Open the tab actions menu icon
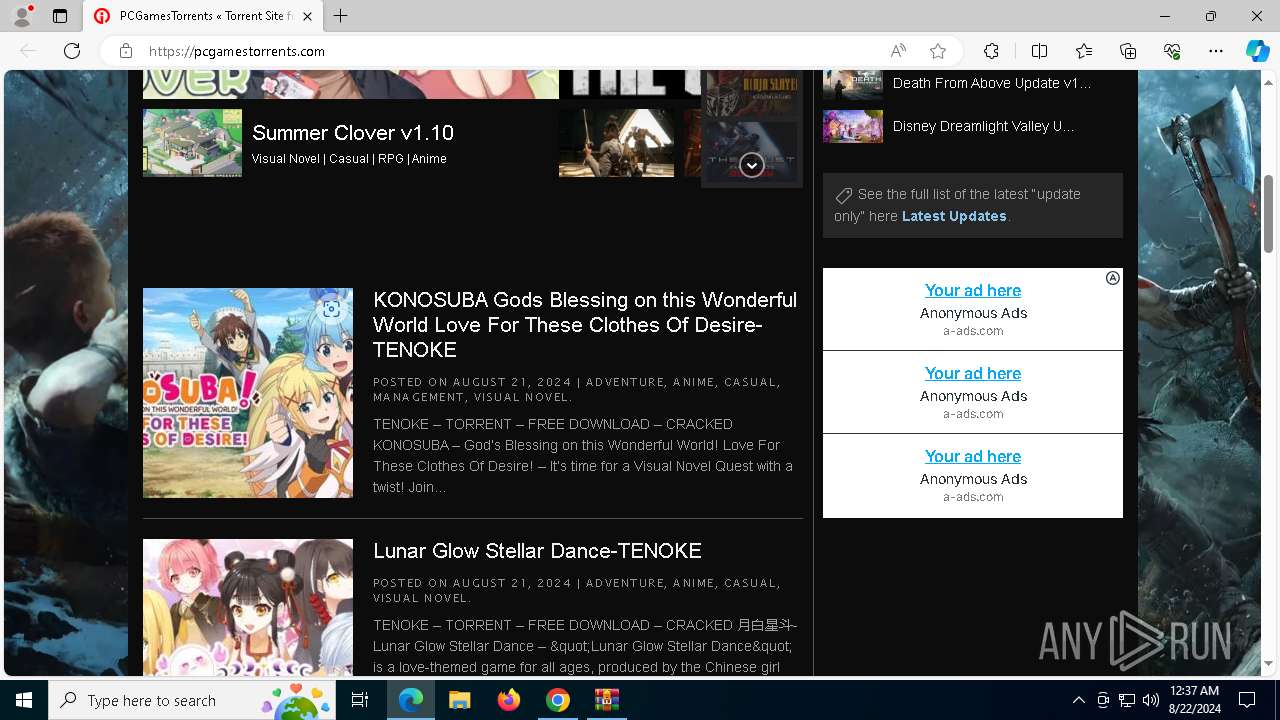The image size is (1280, 720). [x=60, y=16]
